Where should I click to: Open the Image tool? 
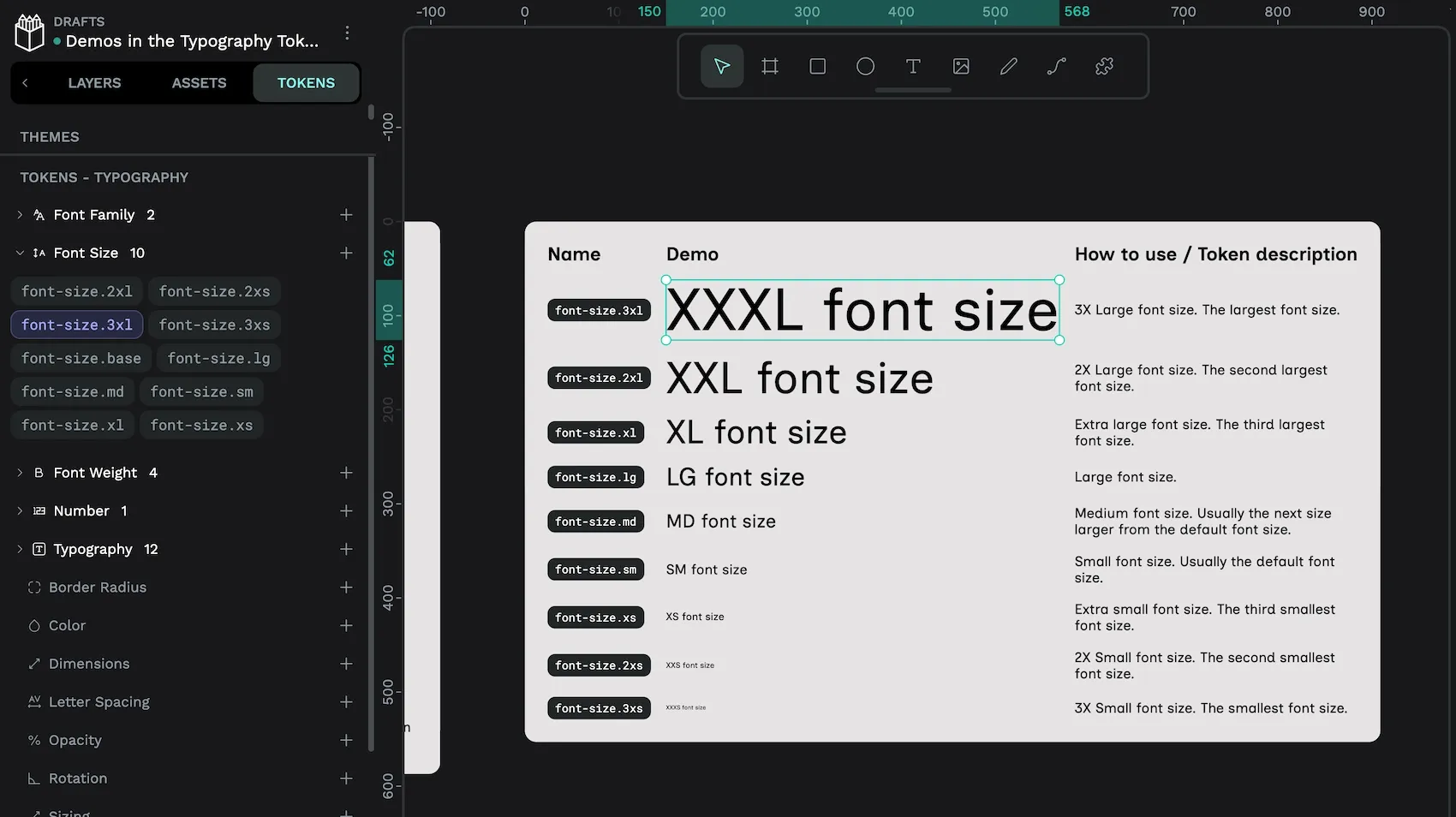961,65
